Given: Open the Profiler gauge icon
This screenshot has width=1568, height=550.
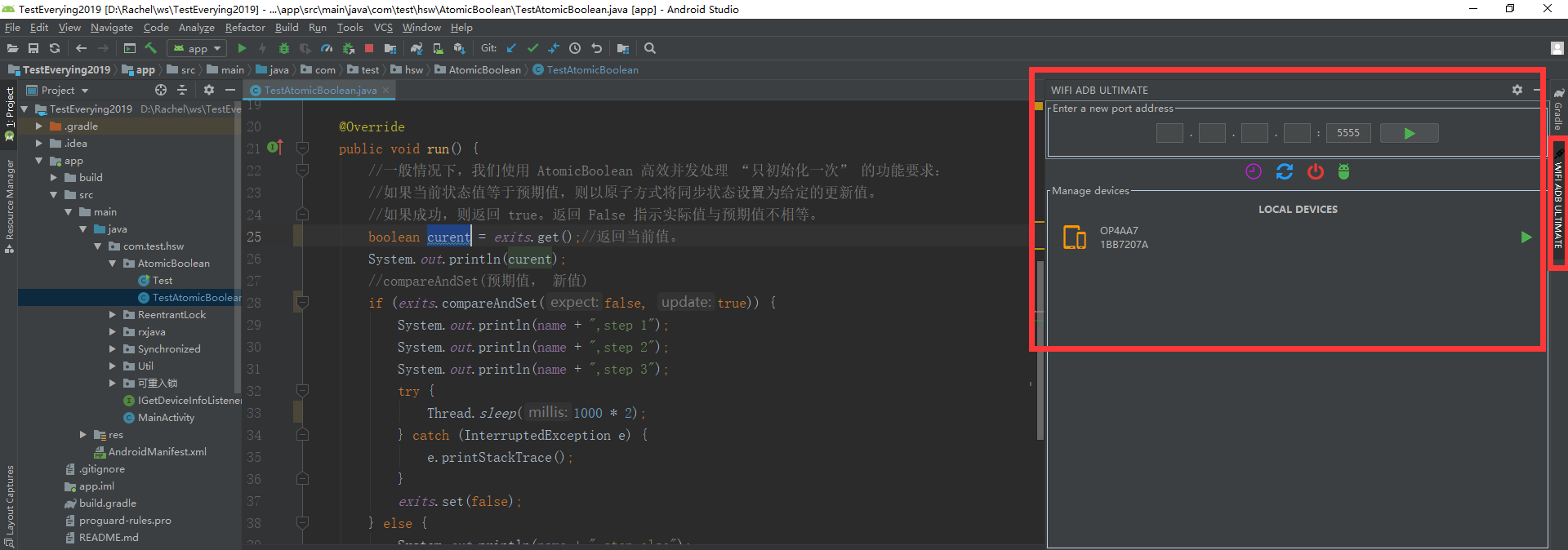Looking at the screenshot, I should point(327,48).
